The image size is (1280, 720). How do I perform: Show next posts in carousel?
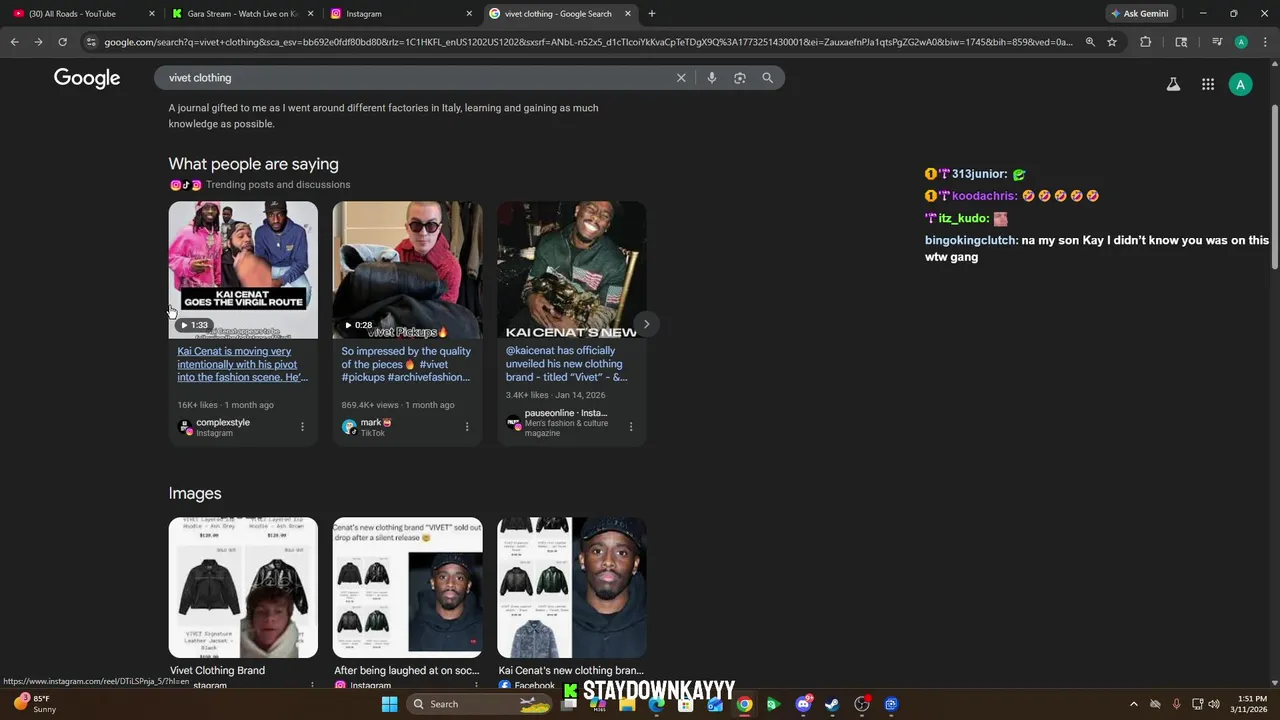point(646,324)
